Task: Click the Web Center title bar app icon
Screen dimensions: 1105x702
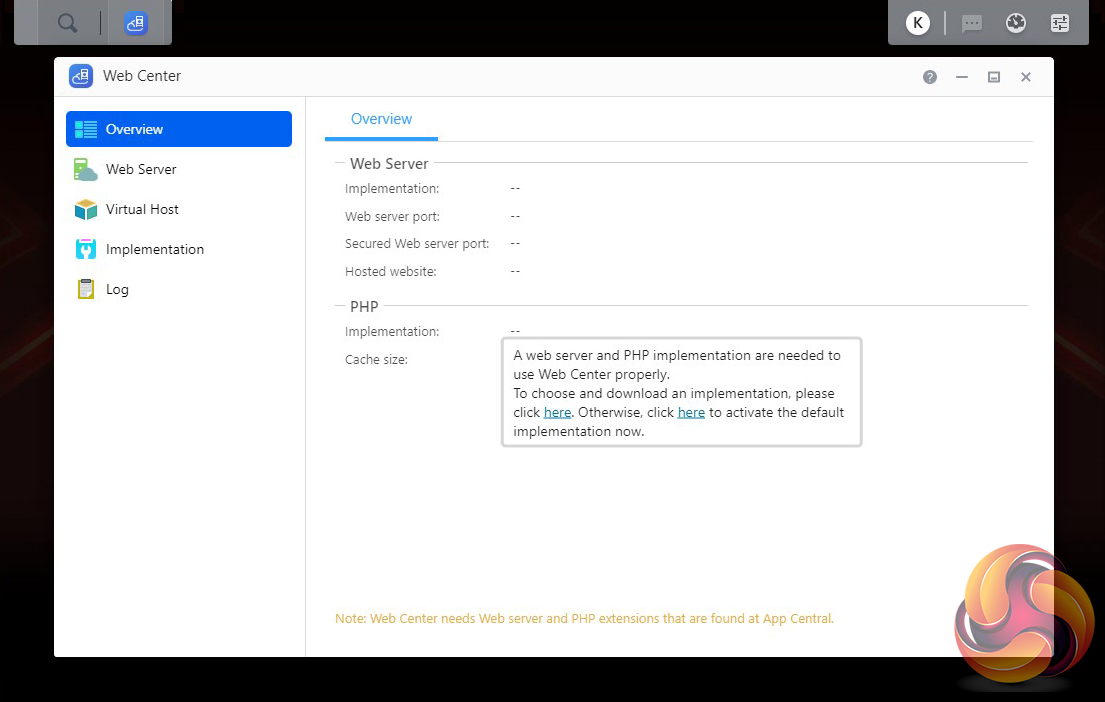Action: (81, 75)
